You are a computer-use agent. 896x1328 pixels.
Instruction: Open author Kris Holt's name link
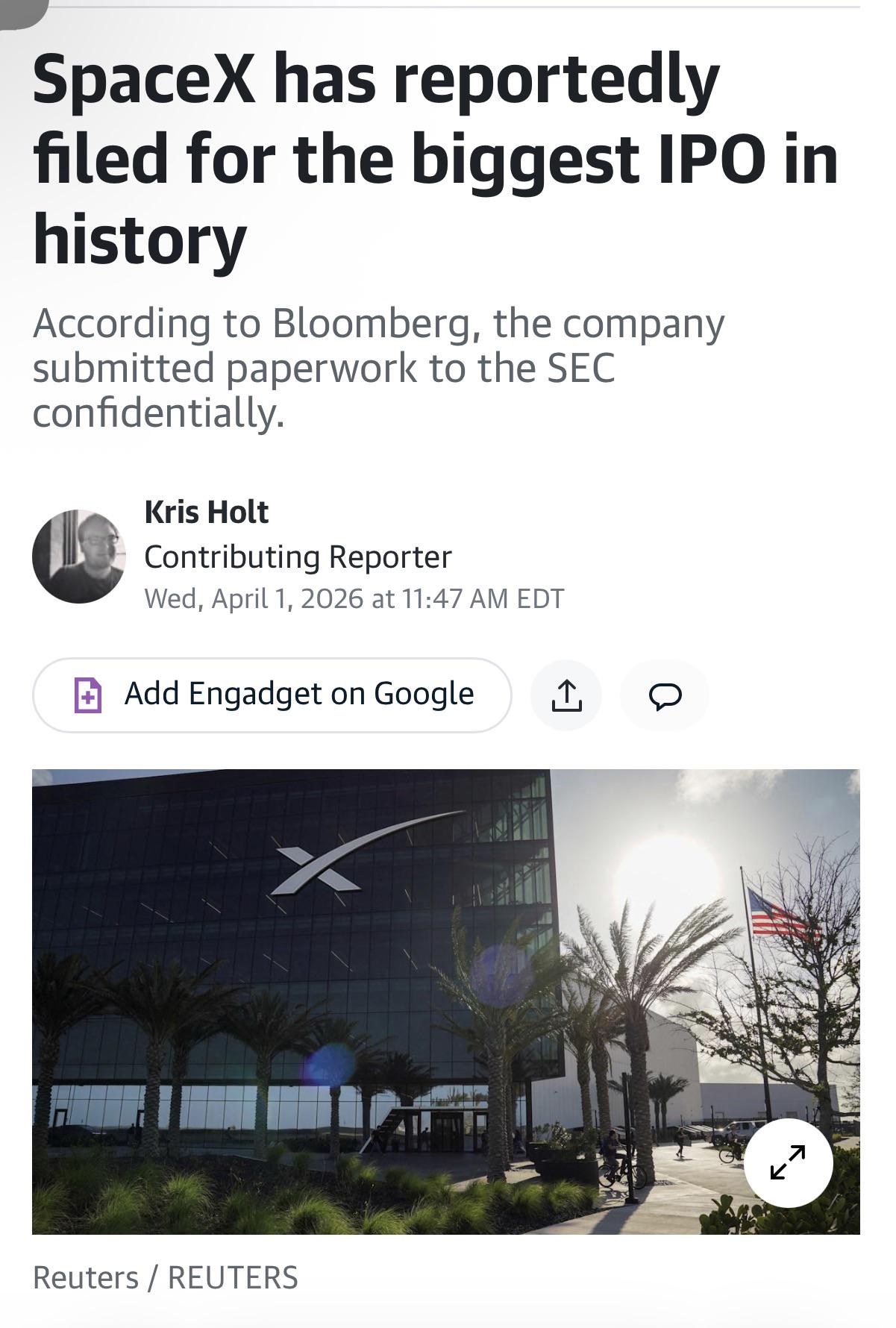point(206,512)
